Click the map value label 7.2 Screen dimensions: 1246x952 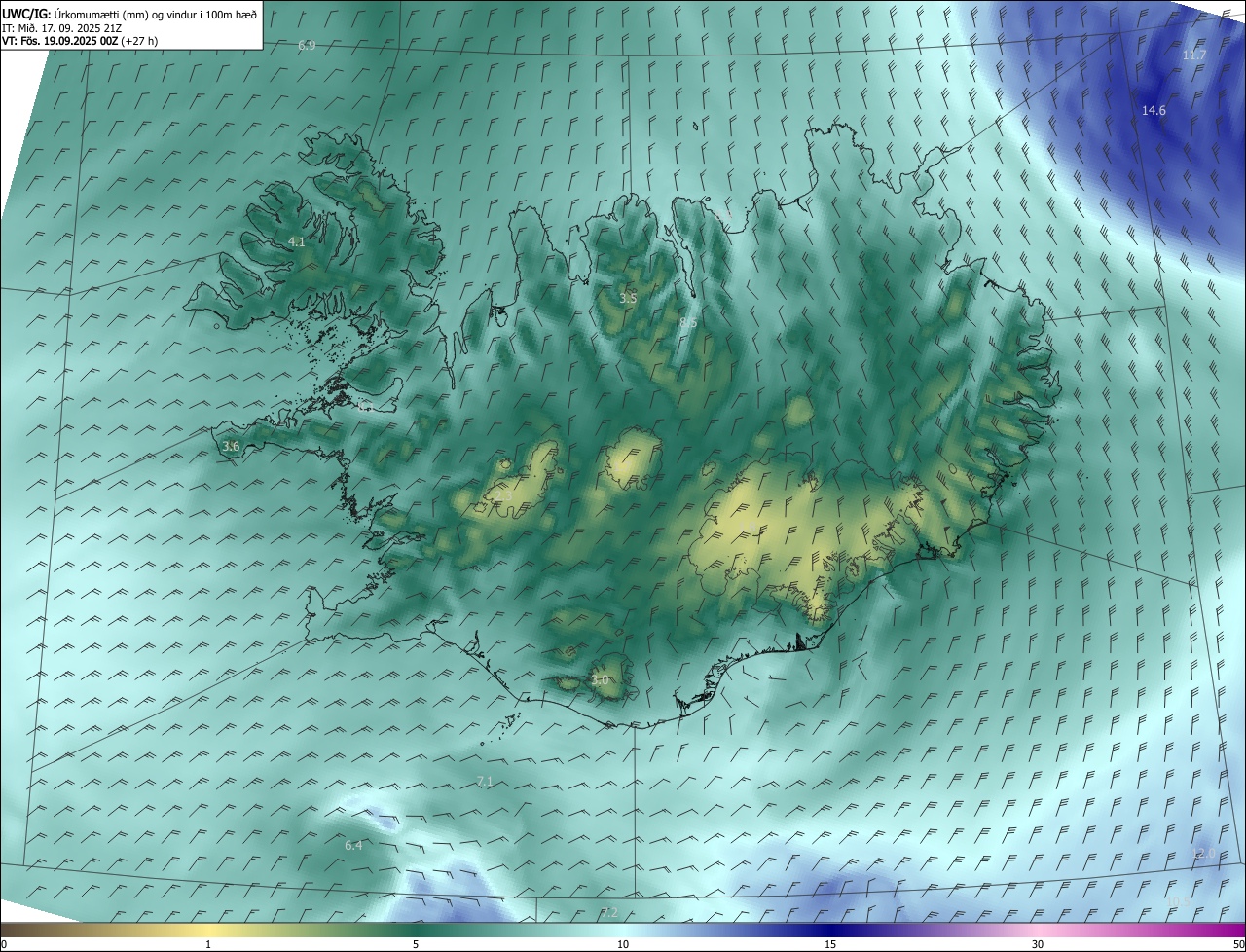coord(609,912)
